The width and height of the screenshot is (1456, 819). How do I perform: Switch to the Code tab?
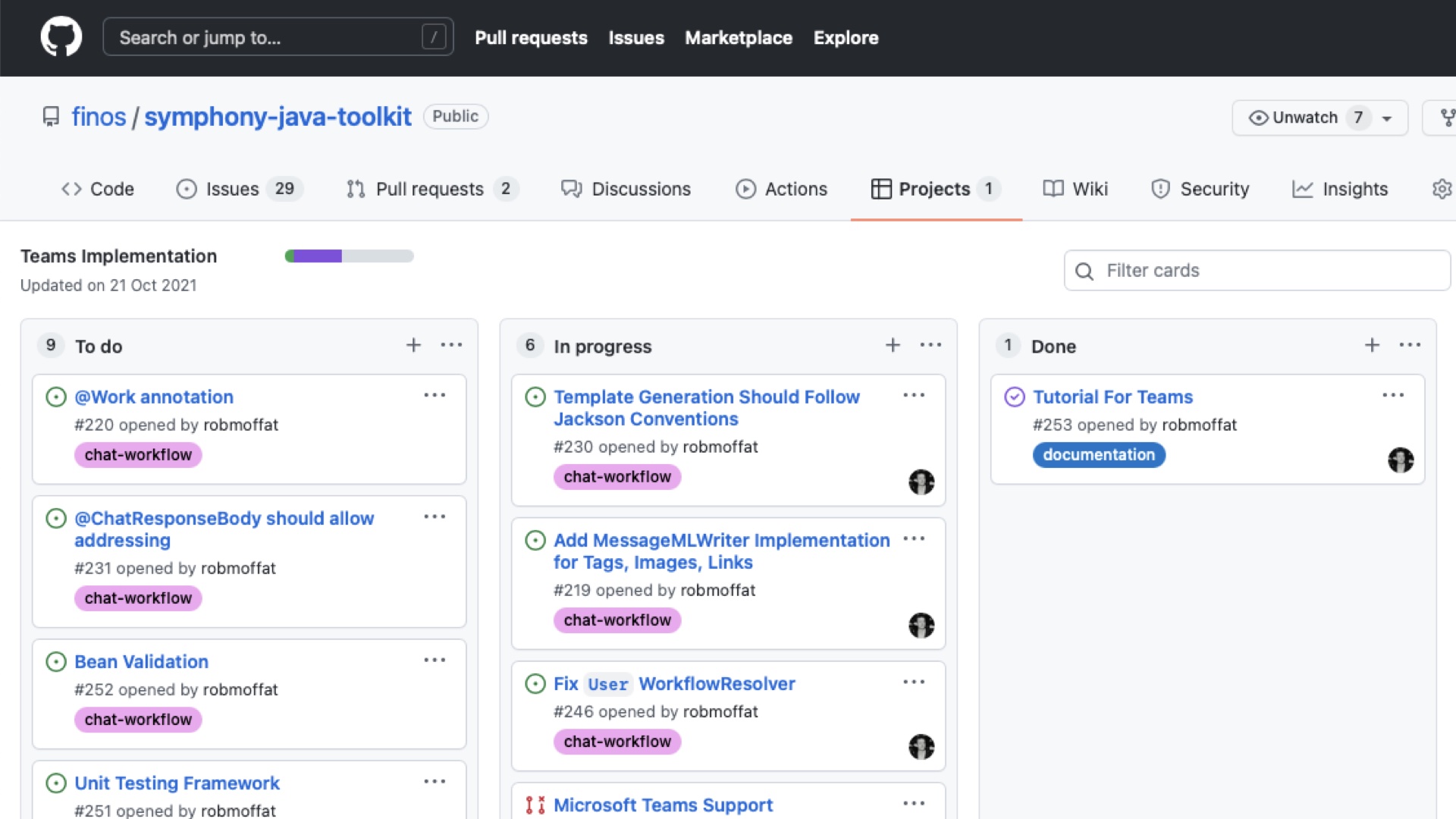pyautogui.click(x=97, y=189)
